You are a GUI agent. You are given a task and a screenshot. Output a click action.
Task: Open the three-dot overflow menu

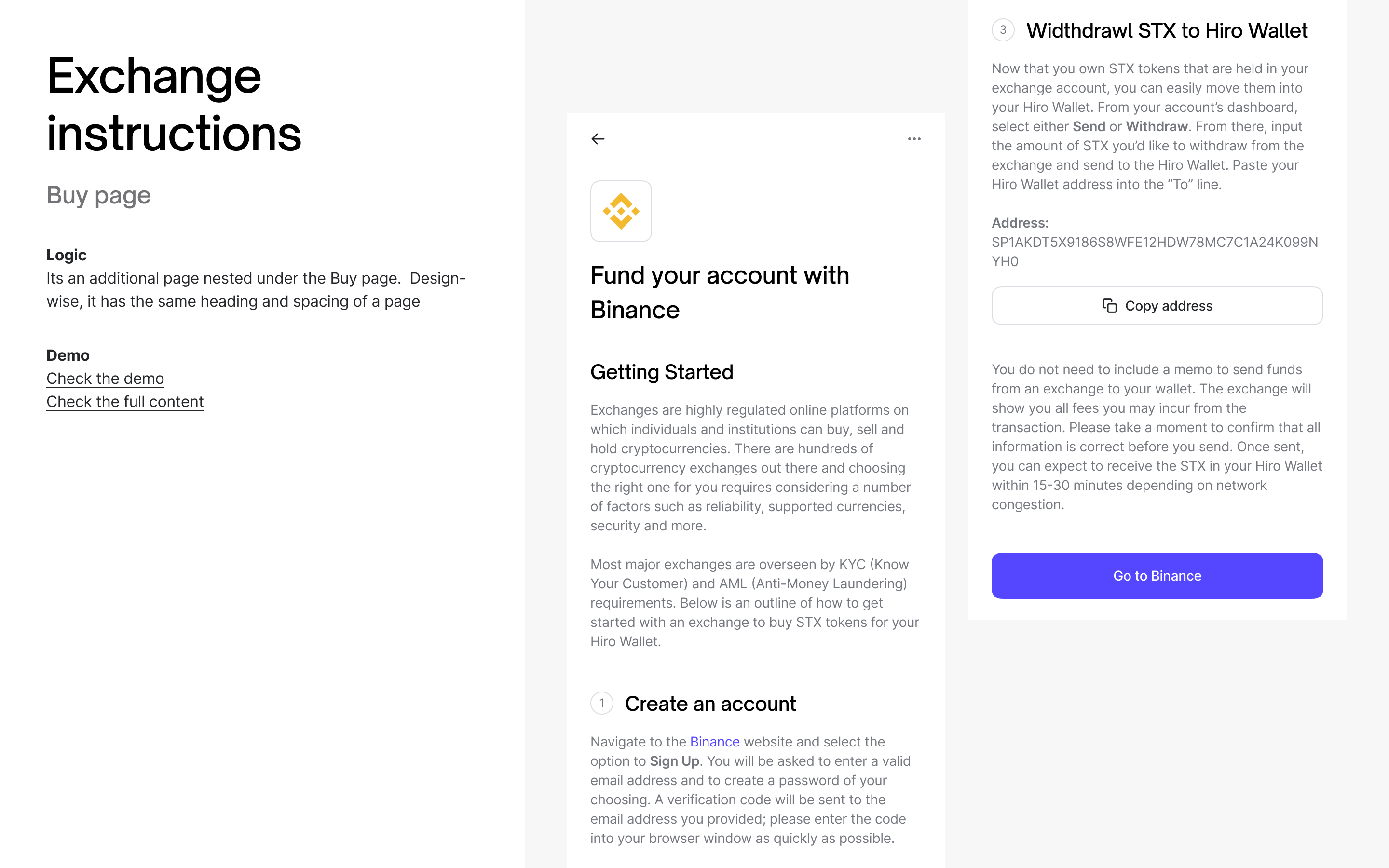[x=914, y=138]
